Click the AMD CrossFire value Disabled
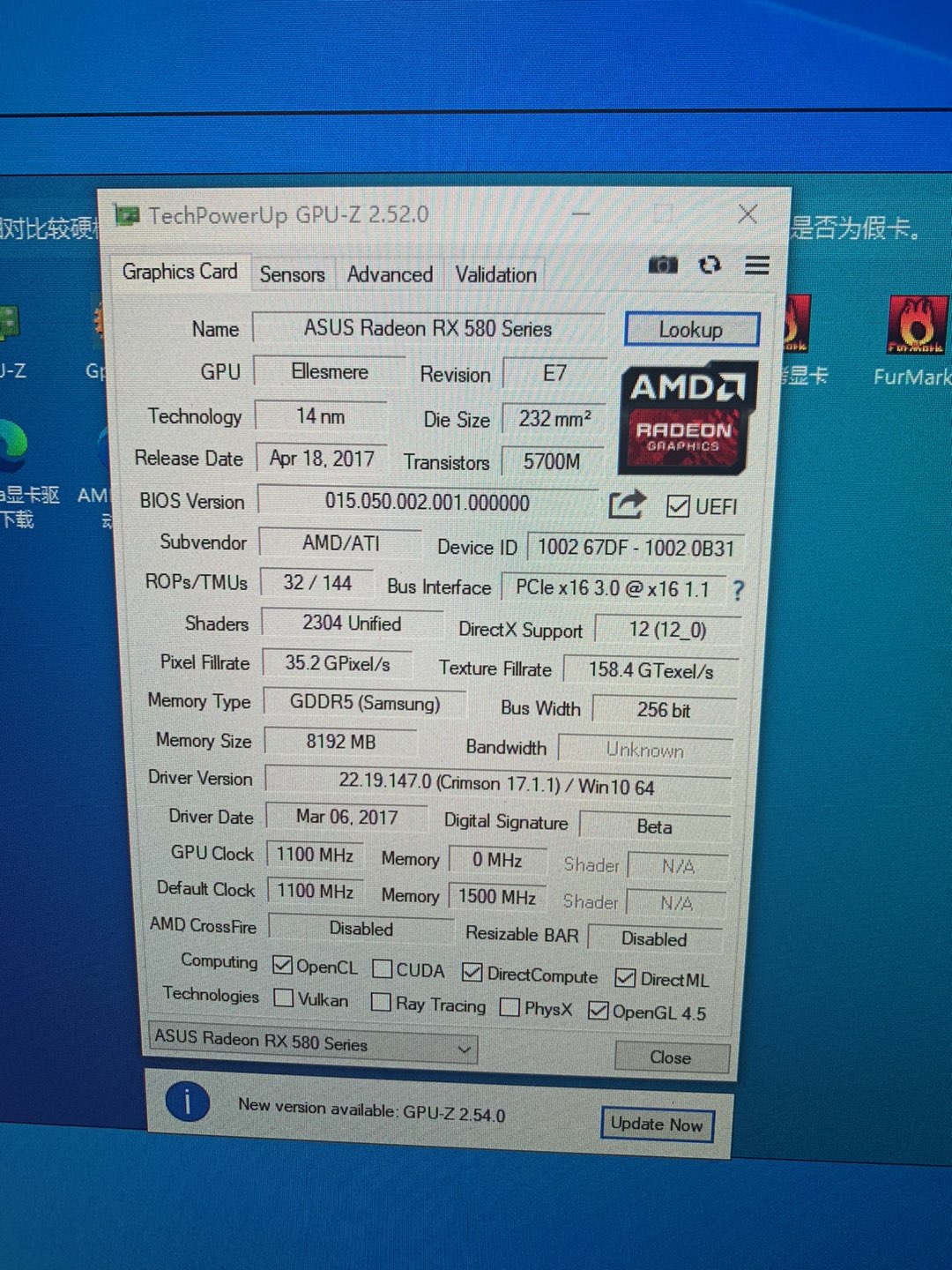The image size is (952, 1270). pos(361,929)
